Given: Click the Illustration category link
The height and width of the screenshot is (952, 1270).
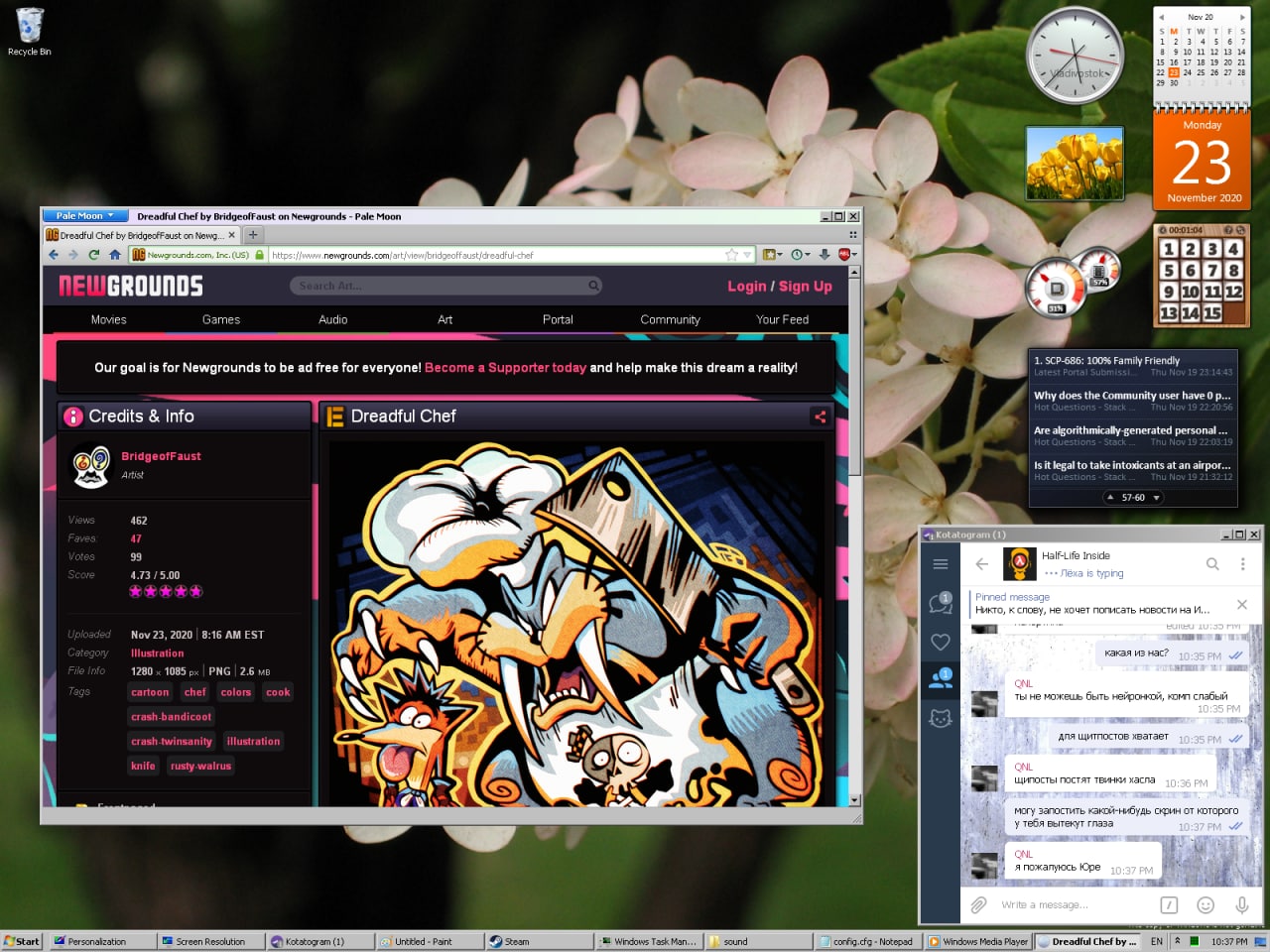Looking at the screenshot, I should click(157, 654).
